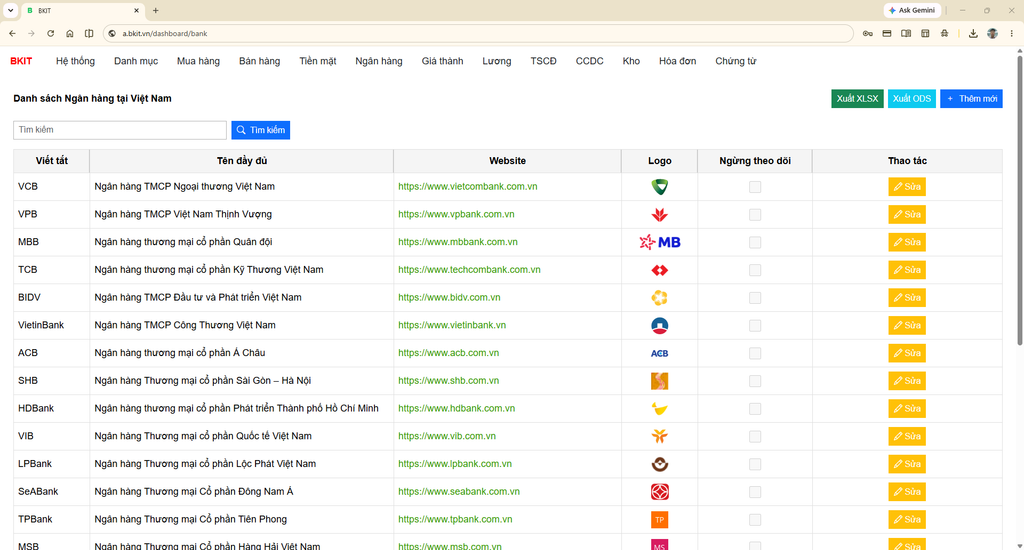Reload the page with refresh icon
Viewport: 1024px width, 550px height.
(x=50, y=33)
